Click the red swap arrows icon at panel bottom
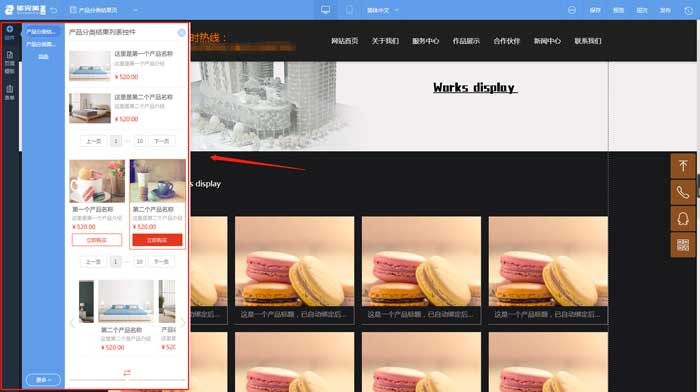700x392 pixels. (127, 372)
